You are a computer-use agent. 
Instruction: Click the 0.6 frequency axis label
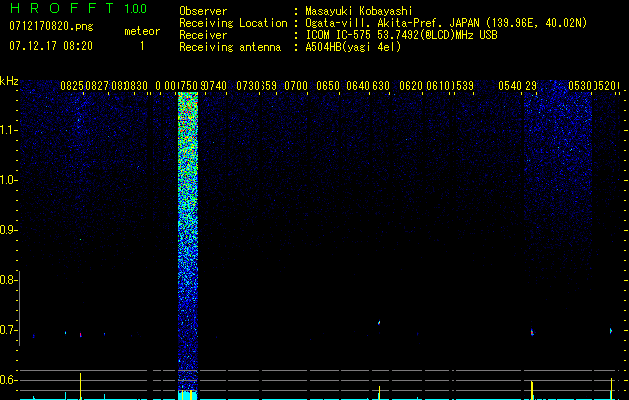[8, 380]
